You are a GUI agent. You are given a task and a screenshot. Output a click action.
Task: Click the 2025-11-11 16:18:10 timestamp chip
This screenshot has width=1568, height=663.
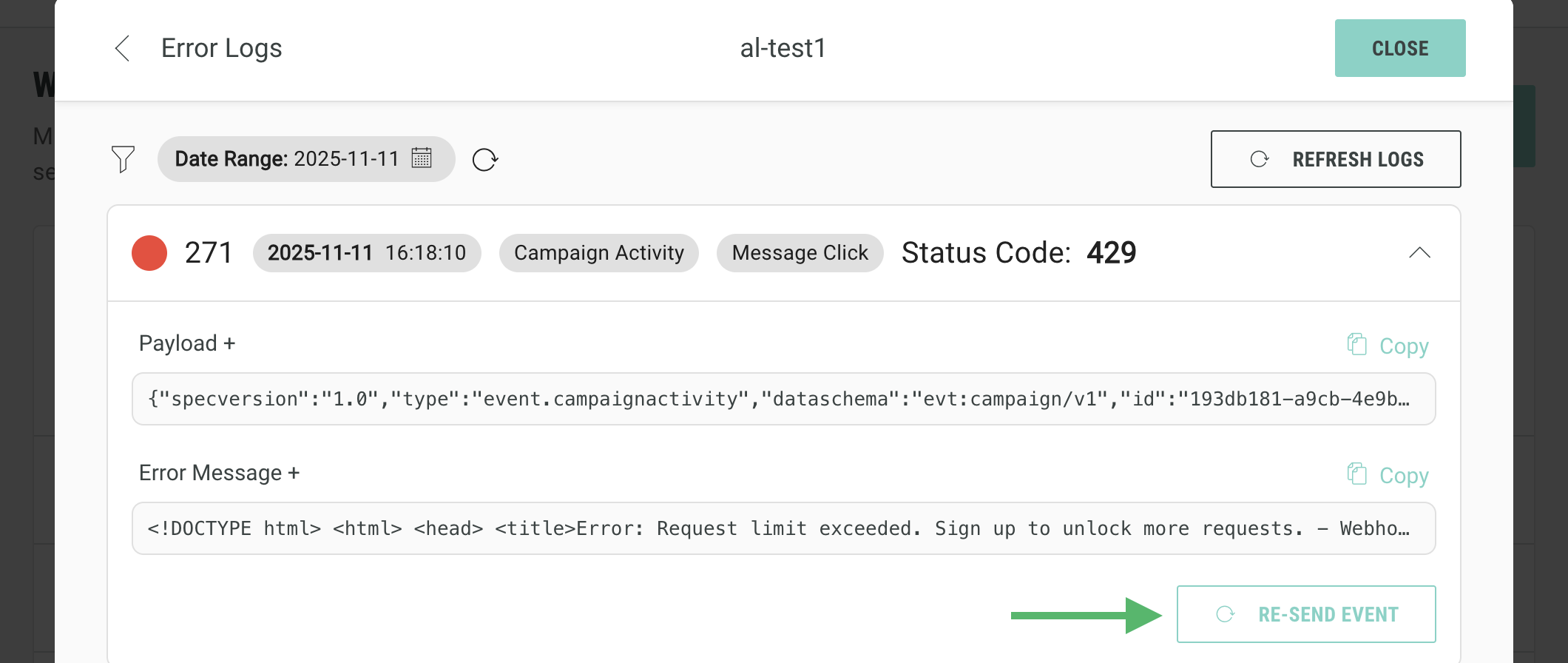(x=367, y=253)
